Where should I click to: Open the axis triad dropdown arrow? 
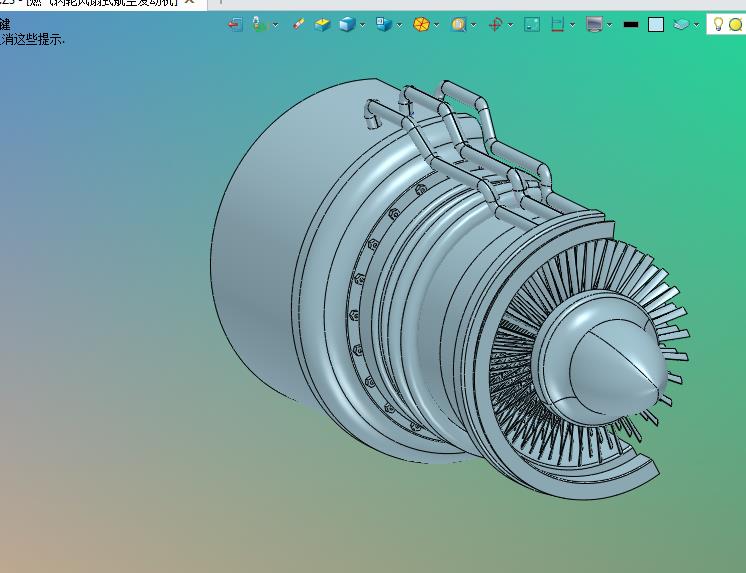pos(510,25)
